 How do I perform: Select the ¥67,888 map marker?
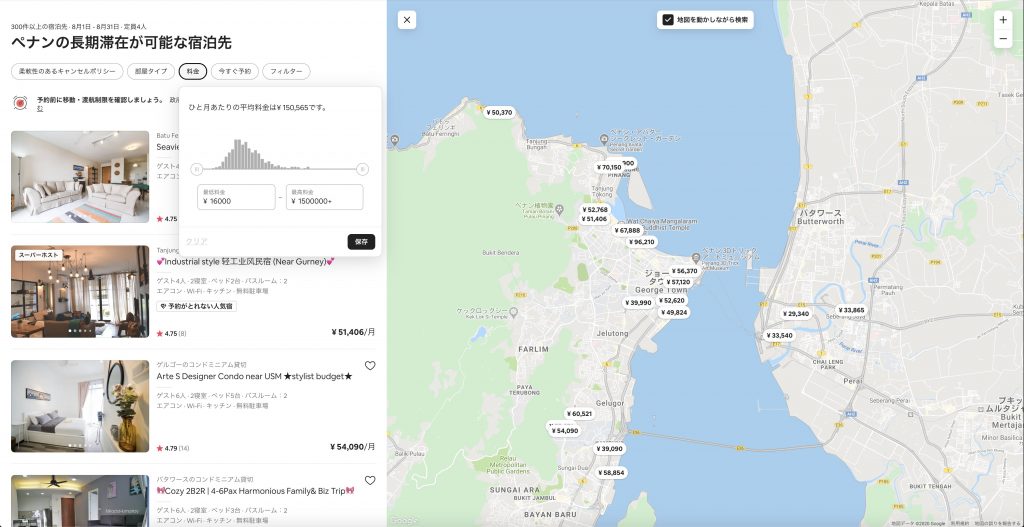click(x=628, y=231)
